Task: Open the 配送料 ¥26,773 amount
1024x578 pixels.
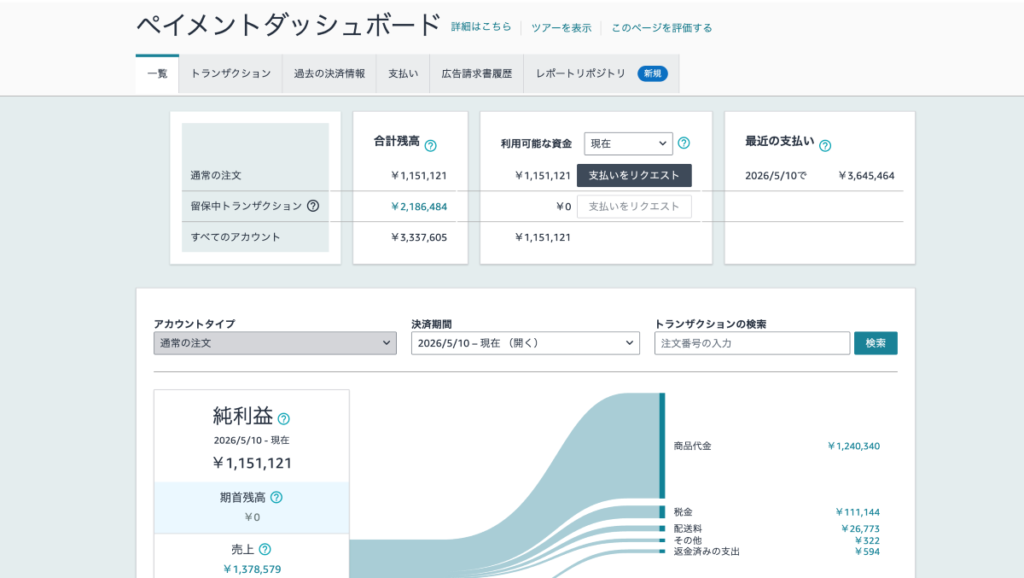Action: pos(860,528)
